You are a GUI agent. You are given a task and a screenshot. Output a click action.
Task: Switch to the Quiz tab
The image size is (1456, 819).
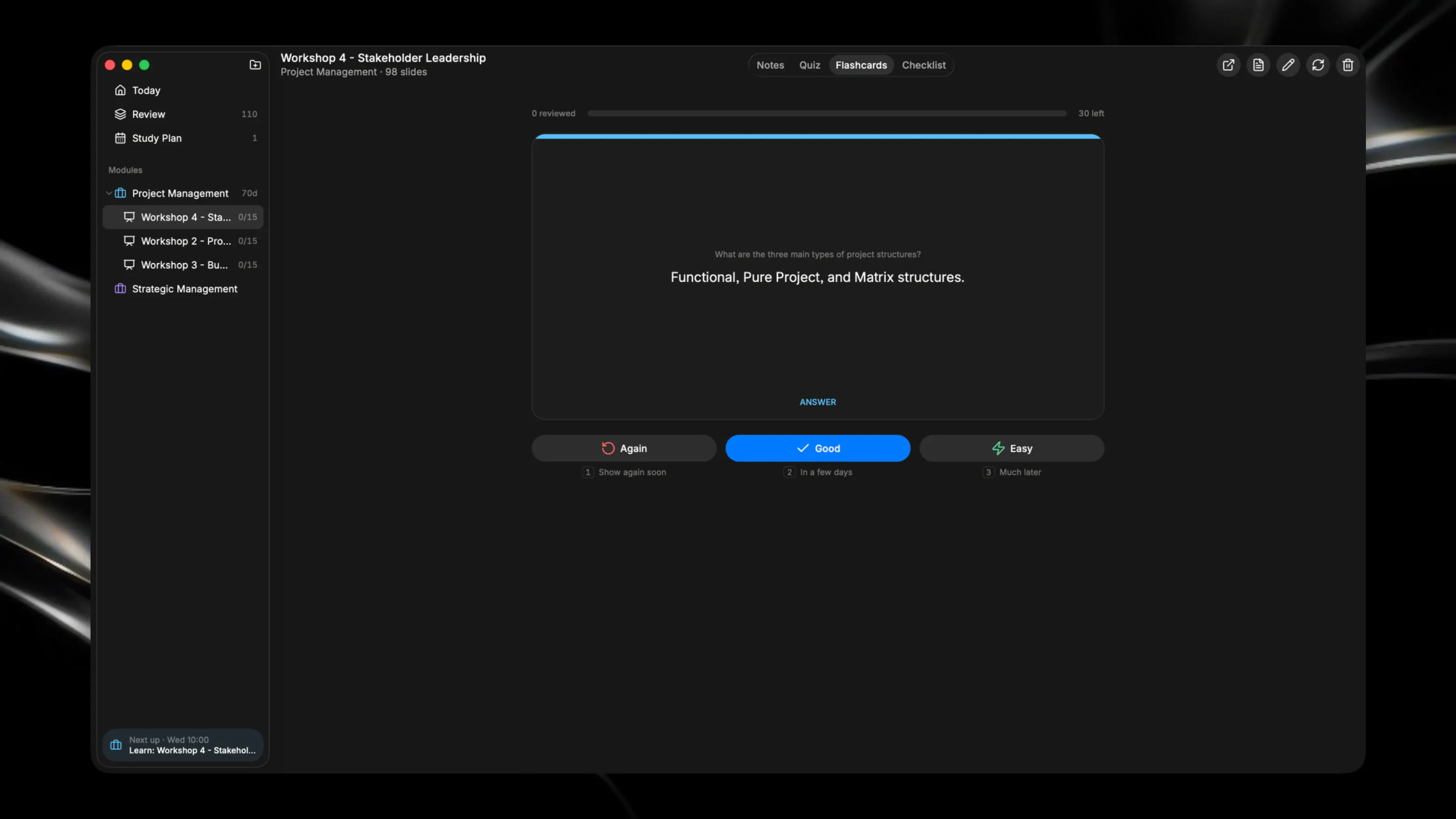809,65
